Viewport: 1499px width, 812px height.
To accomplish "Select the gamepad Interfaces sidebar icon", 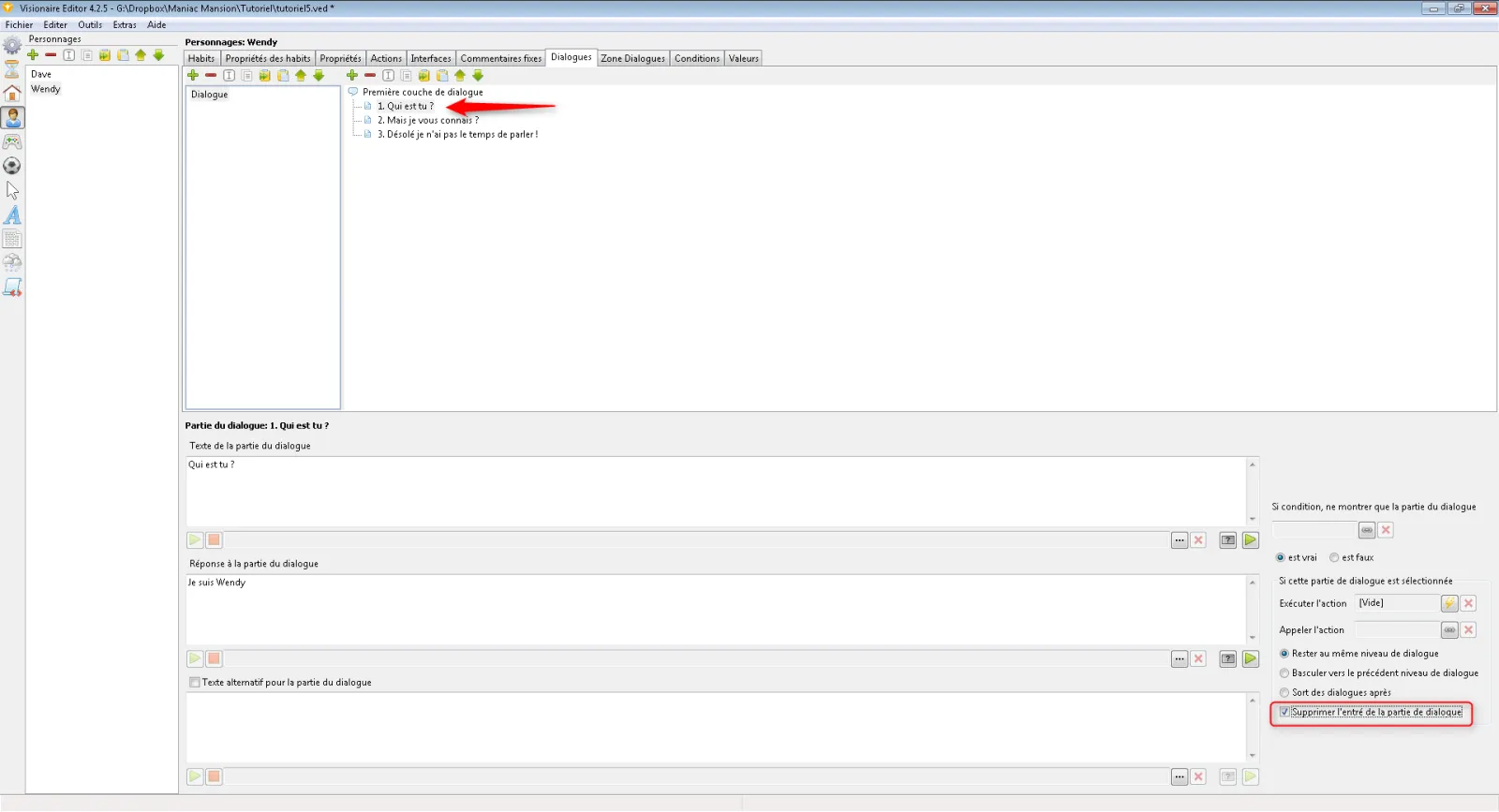I will (x=12, y=141).
